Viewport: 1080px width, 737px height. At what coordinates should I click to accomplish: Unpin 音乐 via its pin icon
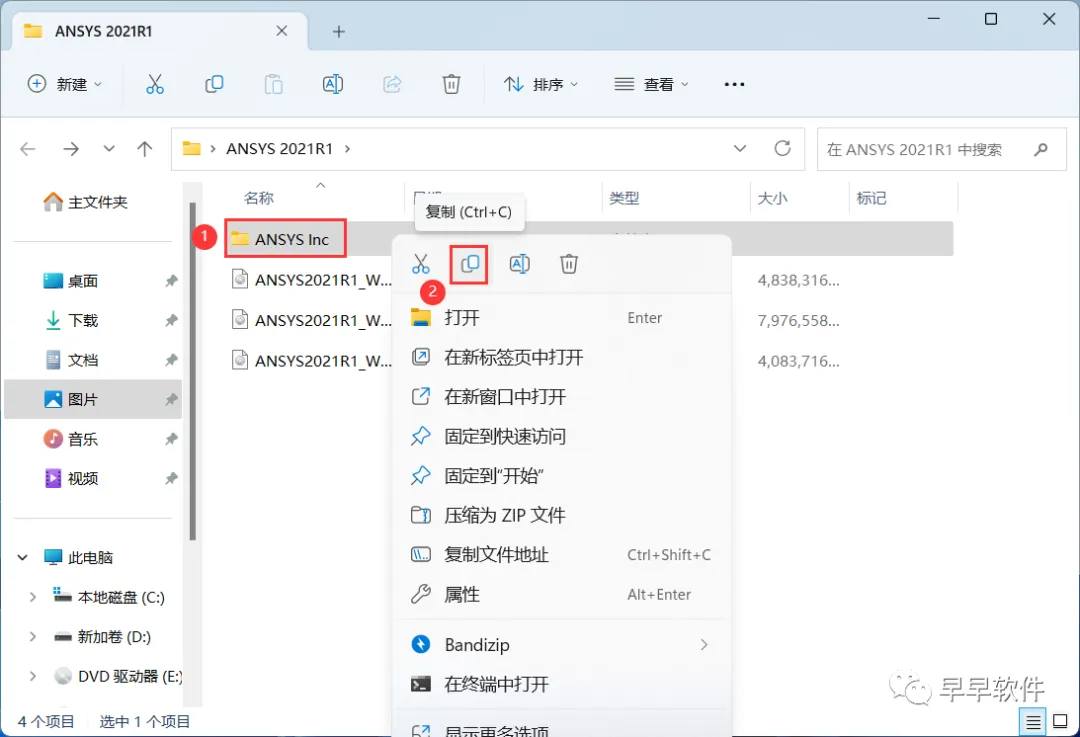click(x=172, y=439)
